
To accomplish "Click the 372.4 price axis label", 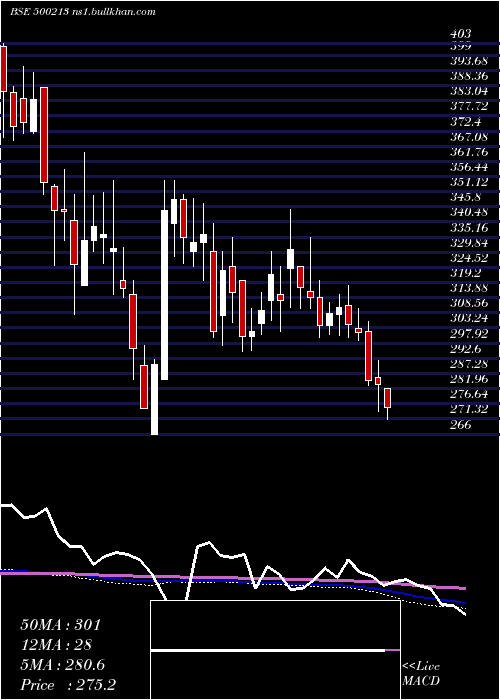I will pos(466,121).
